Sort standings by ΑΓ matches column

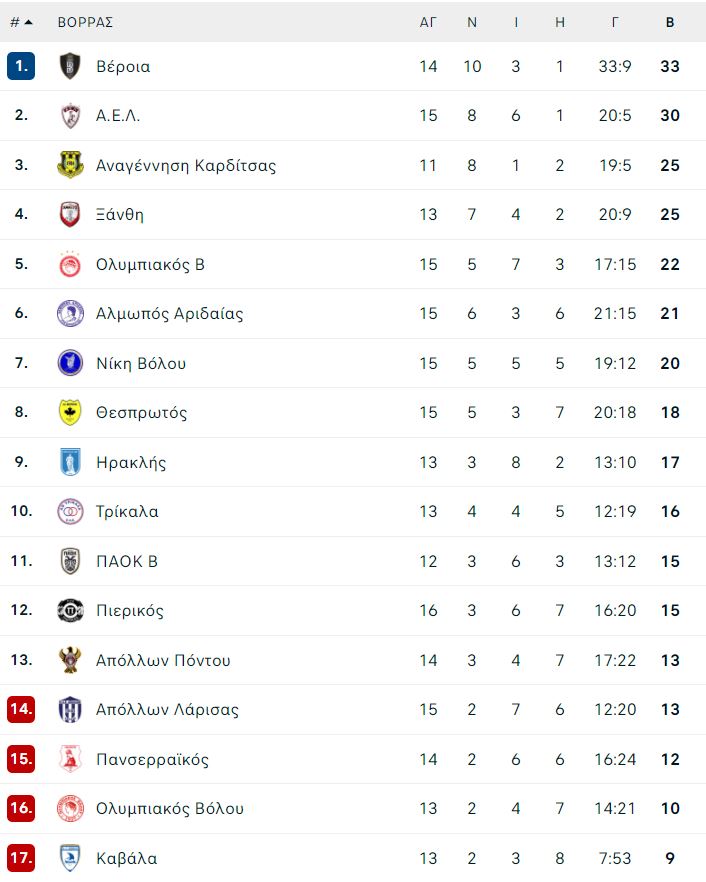(428, 22)
